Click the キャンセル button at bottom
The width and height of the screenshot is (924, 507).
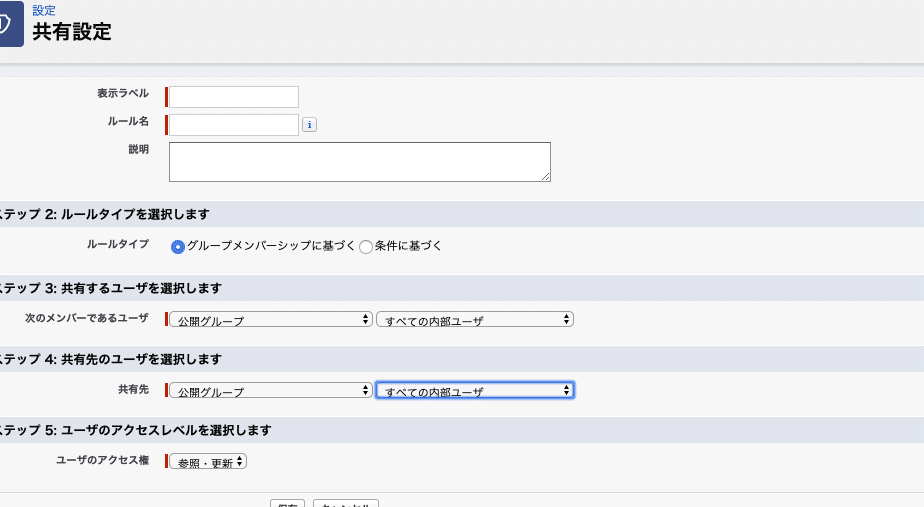345,503
